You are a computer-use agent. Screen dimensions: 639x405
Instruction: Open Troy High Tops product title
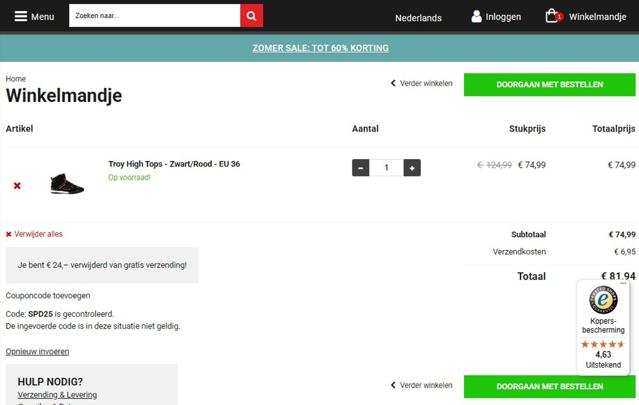(x=174, y=164)
